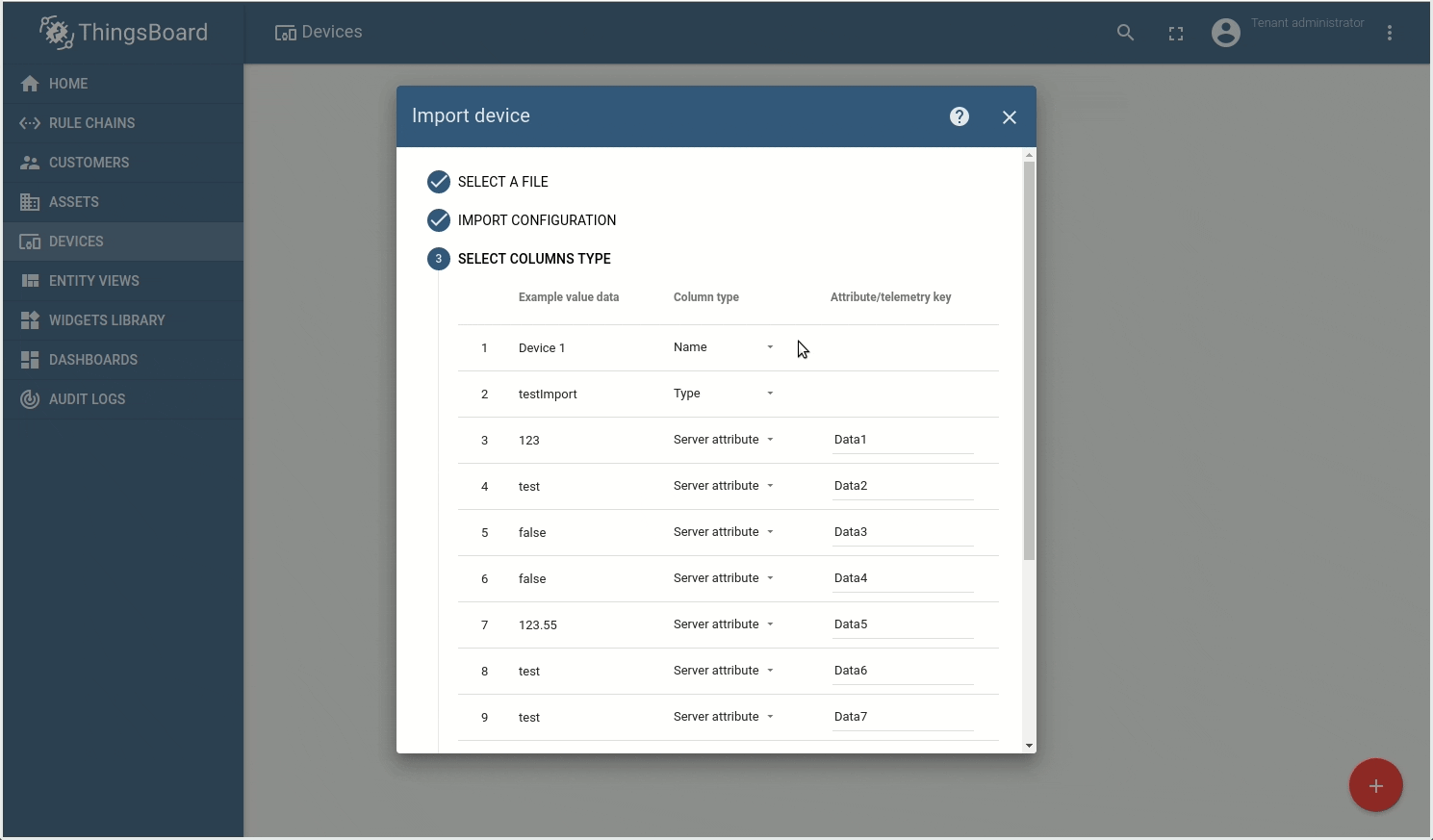Viewport: 1433px width, 840px height.
Task: Edit the Data2 key field
Action: pos(903,486)
